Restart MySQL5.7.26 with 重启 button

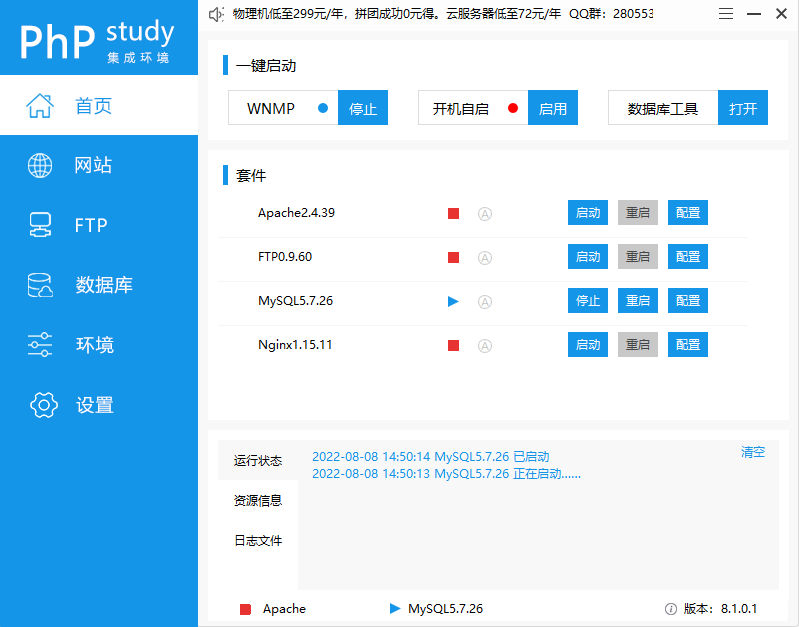[x=638, y=301]
